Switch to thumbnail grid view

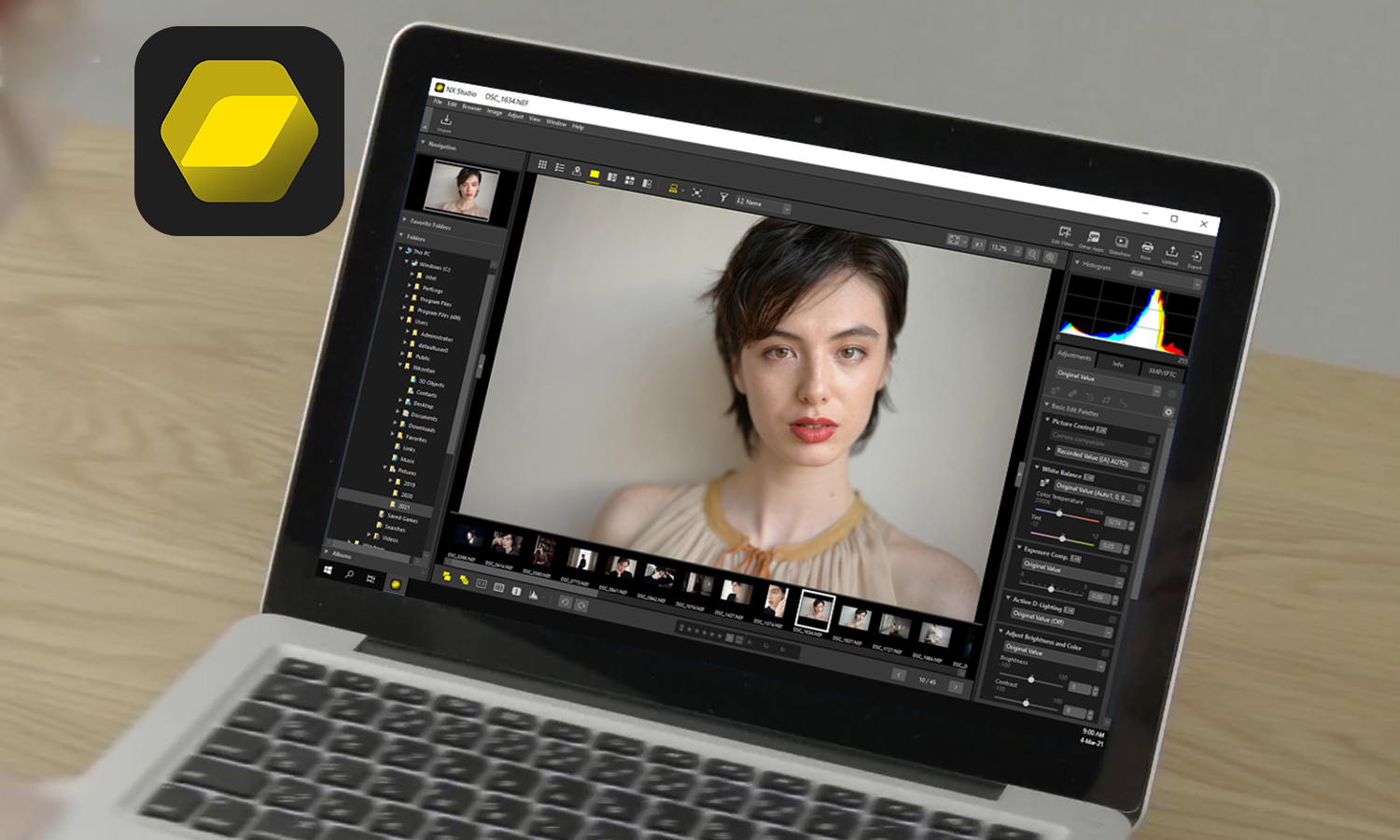(542, 165)
